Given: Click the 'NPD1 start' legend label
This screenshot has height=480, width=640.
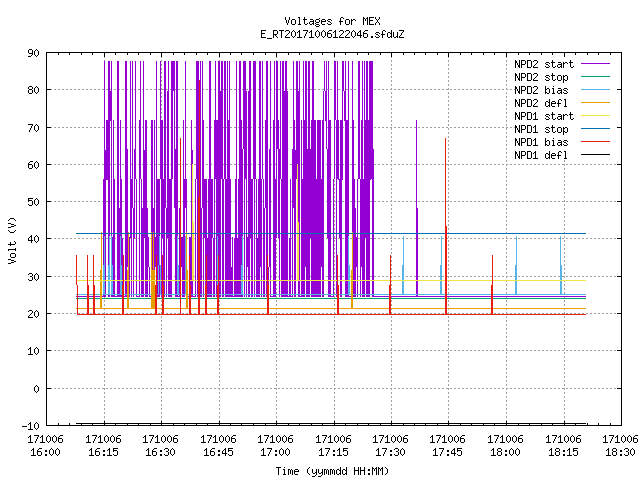Looking at the screenshot, I should tap(544, 116).
